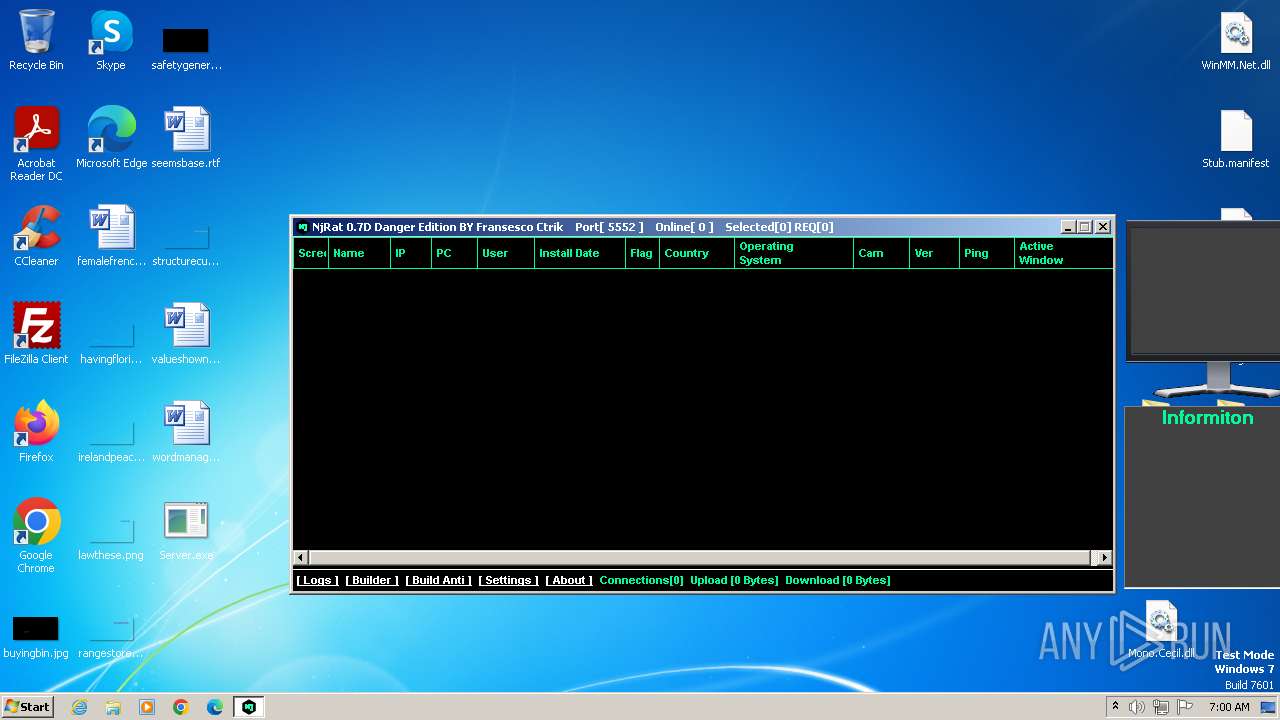
Task: Open the volume tray icon
Action: [x=1137, y=707]
